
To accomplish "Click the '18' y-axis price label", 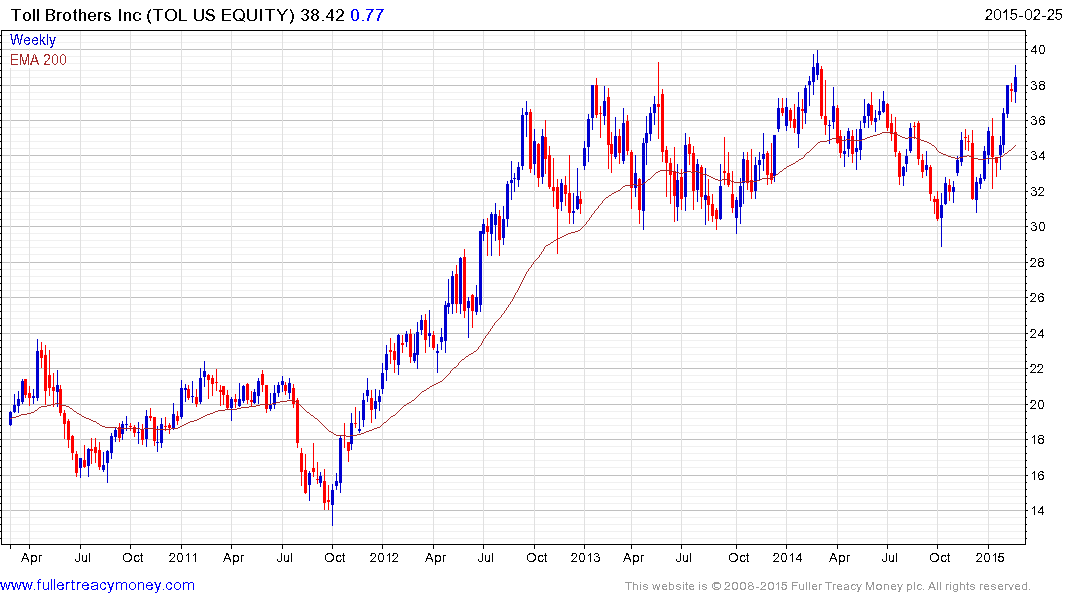I will 1038,440.
